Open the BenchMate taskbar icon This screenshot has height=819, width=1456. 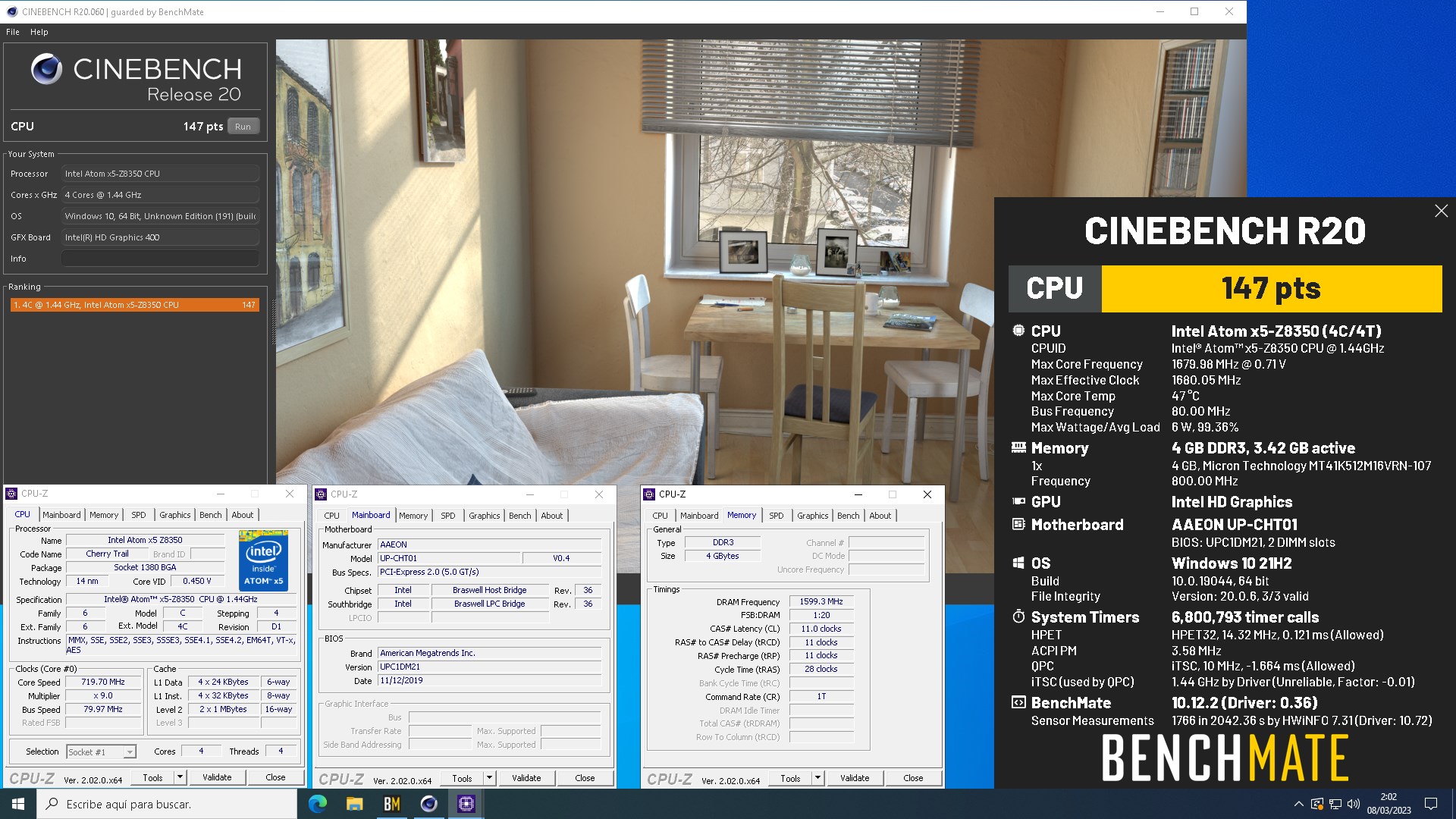click(392, 804)
